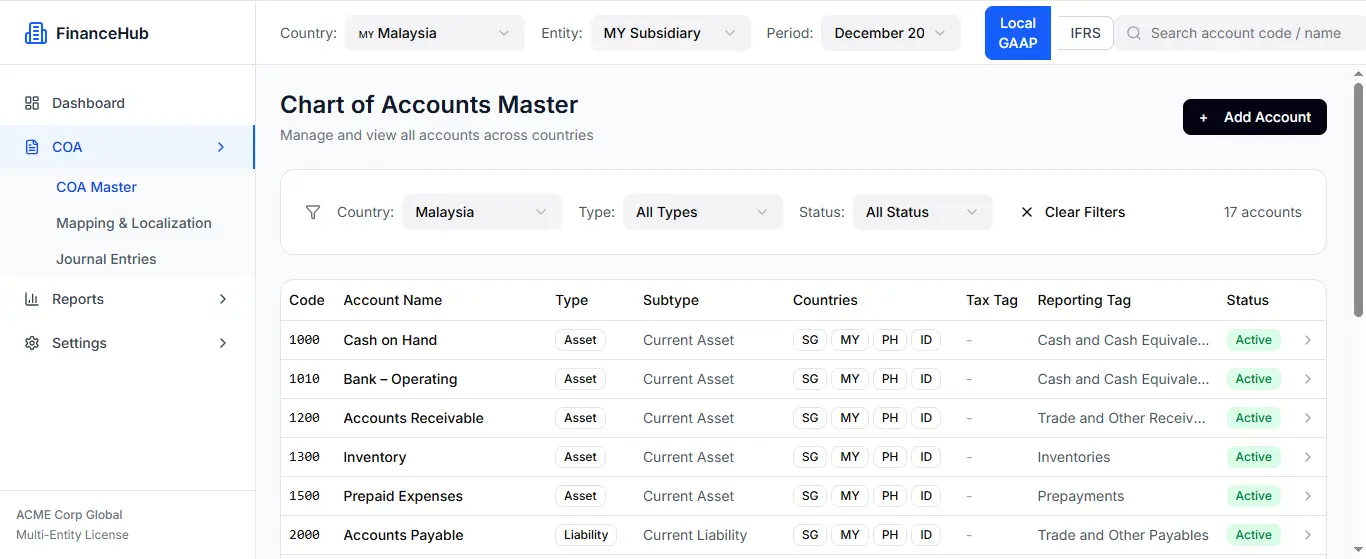This screenshot has height=559, width=1366.
Task: Open the Type filter All Types
Action: coord(702,212)
